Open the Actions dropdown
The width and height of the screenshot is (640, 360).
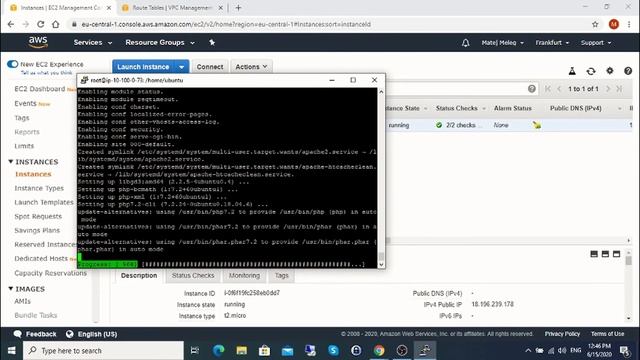click(x=251, y=67)
